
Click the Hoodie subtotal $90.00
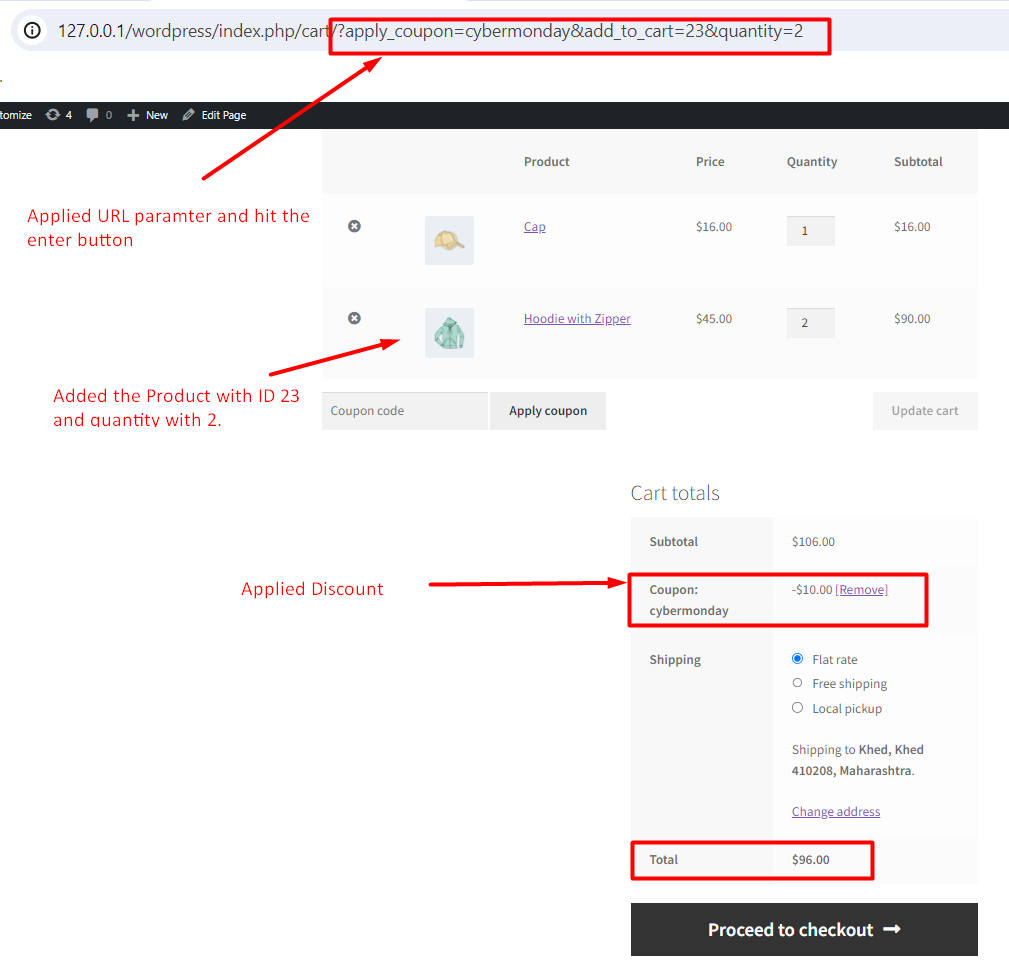[912, 318]
